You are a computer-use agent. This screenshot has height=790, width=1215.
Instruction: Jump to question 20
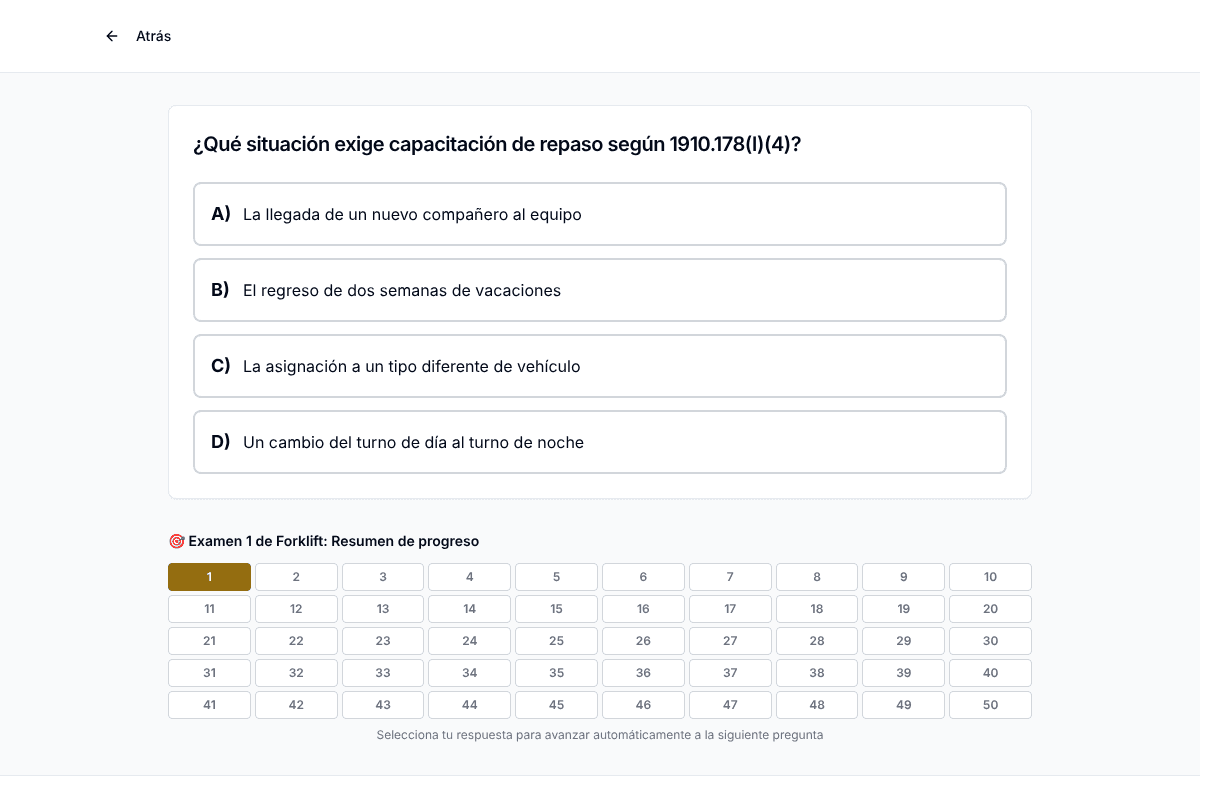990,609
